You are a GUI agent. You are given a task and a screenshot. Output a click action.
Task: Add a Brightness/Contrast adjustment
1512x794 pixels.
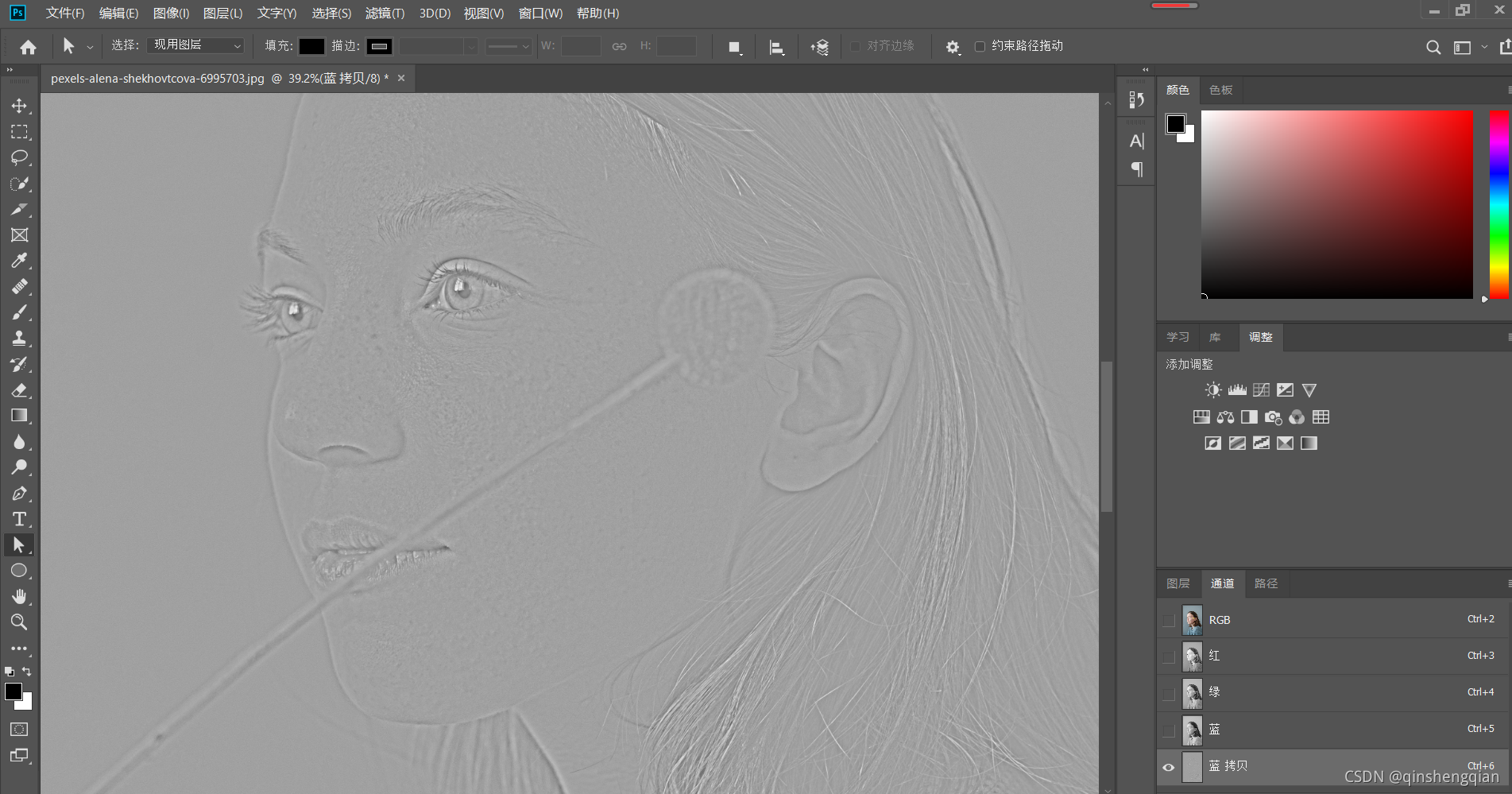[x=1213, y=390]
